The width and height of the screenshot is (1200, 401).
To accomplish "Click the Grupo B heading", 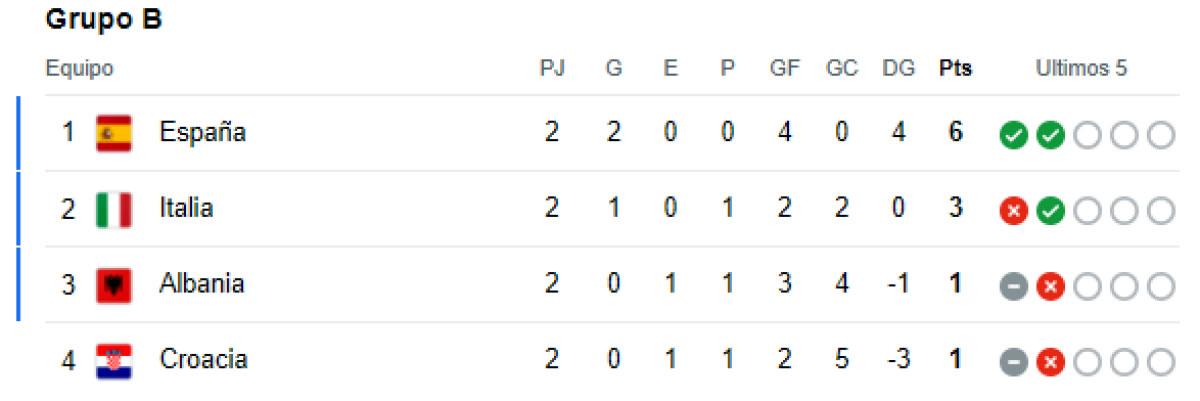I will coord(104,20).
